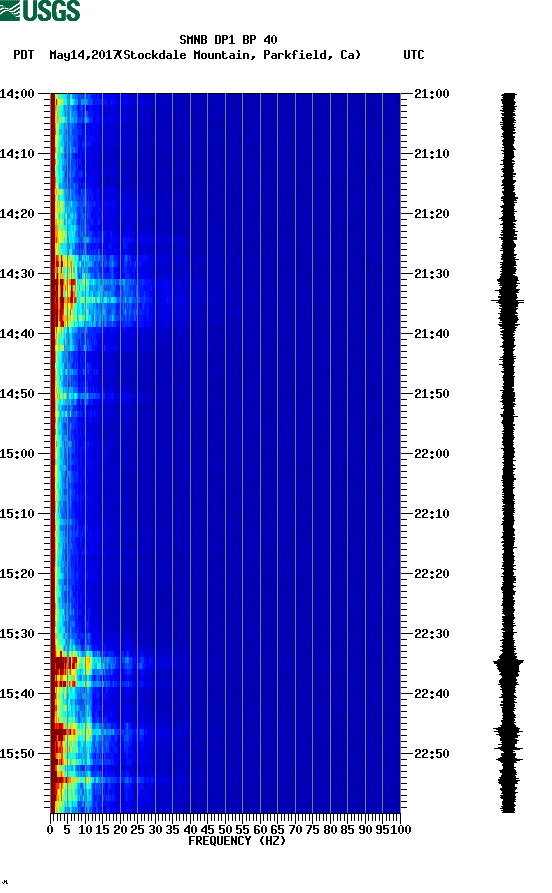Click the 14:10 PDT time label
This screenshot has height=893, width=552.
(17, 154)
